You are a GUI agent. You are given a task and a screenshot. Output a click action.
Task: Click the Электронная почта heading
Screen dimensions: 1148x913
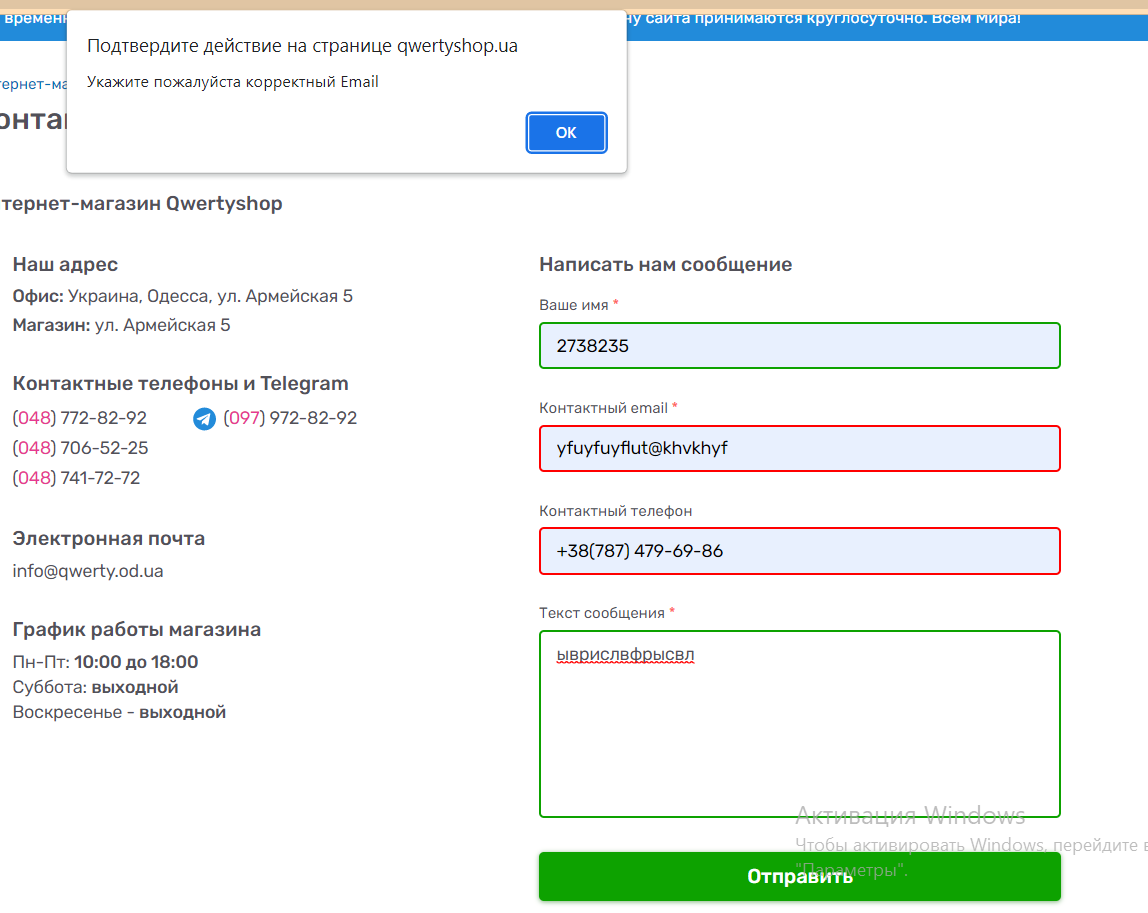click(108, 539)
